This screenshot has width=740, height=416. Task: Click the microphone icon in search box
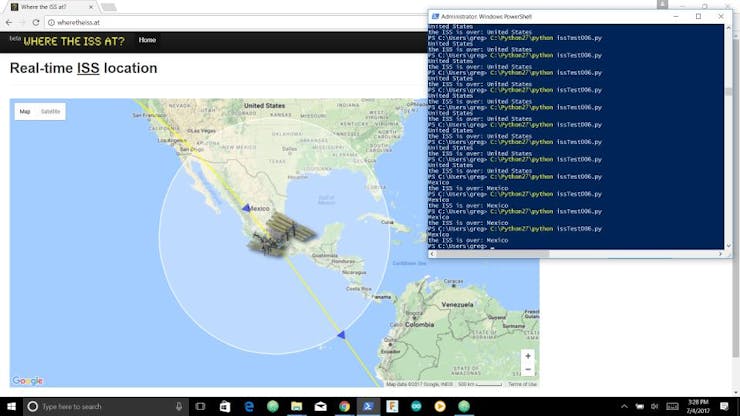coord(179,406)
